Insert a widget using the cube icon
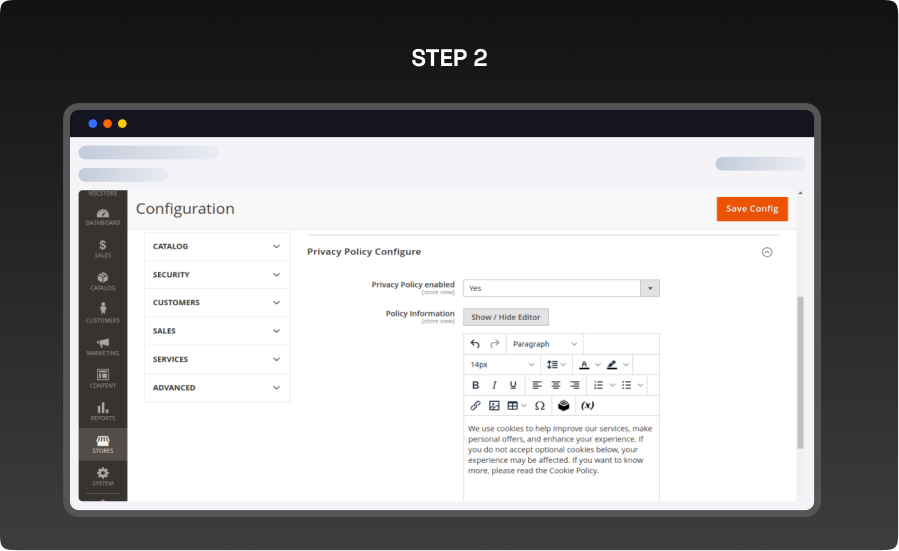 coord(564,405)
